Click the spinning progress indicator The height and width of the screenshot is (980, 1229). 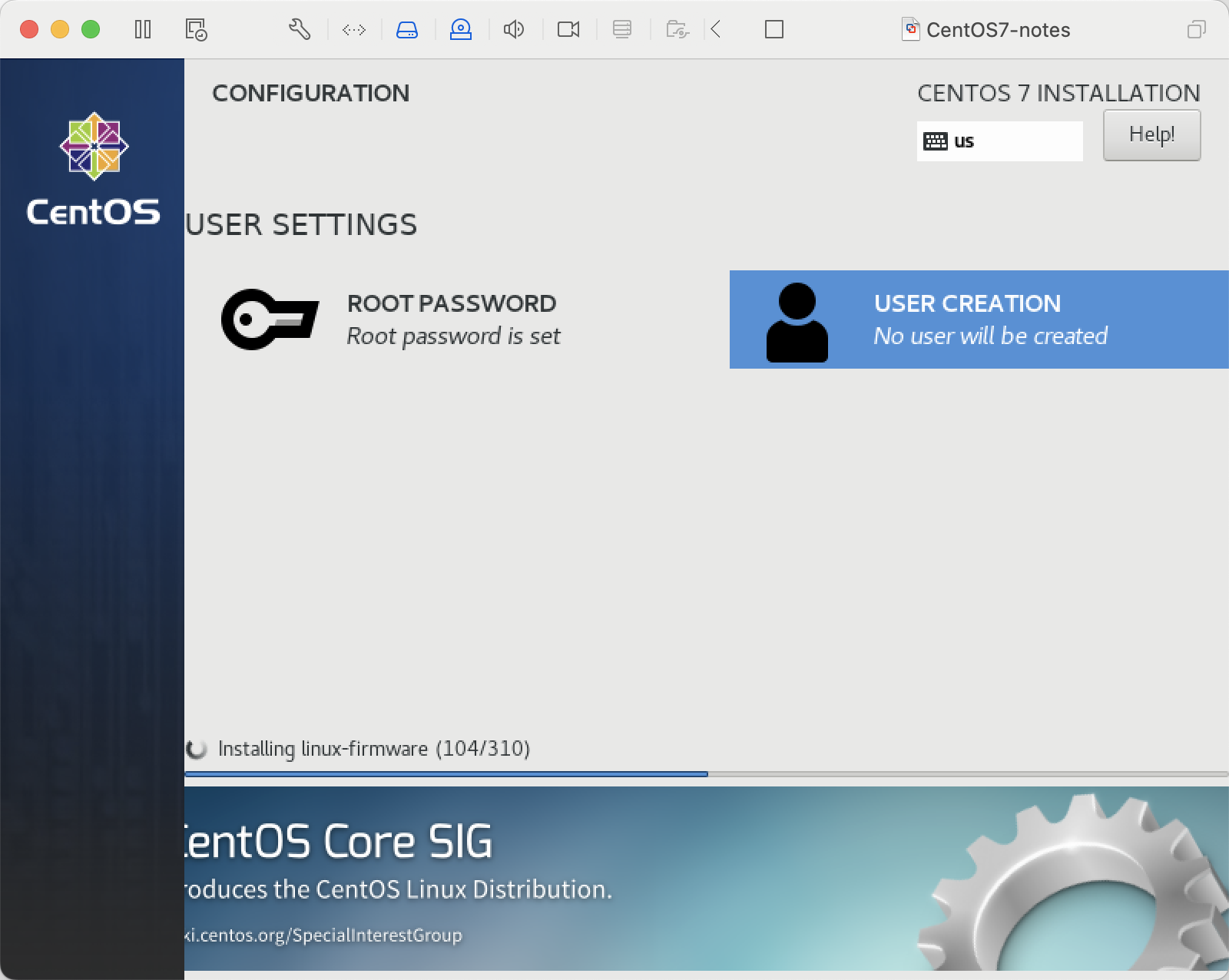(197, 749)
